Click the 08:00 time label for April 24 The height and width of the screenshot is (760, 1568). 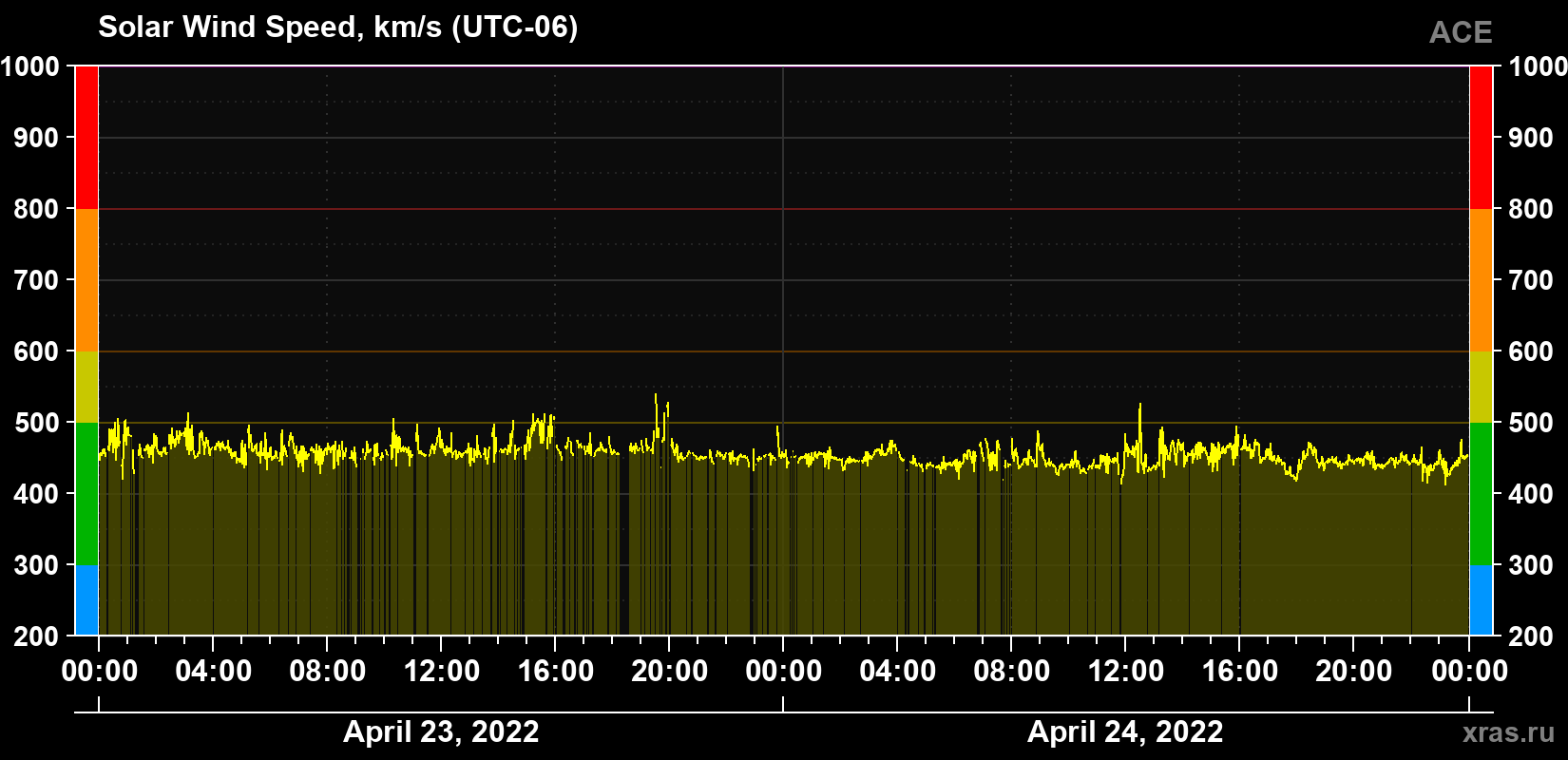point(1011,672)
